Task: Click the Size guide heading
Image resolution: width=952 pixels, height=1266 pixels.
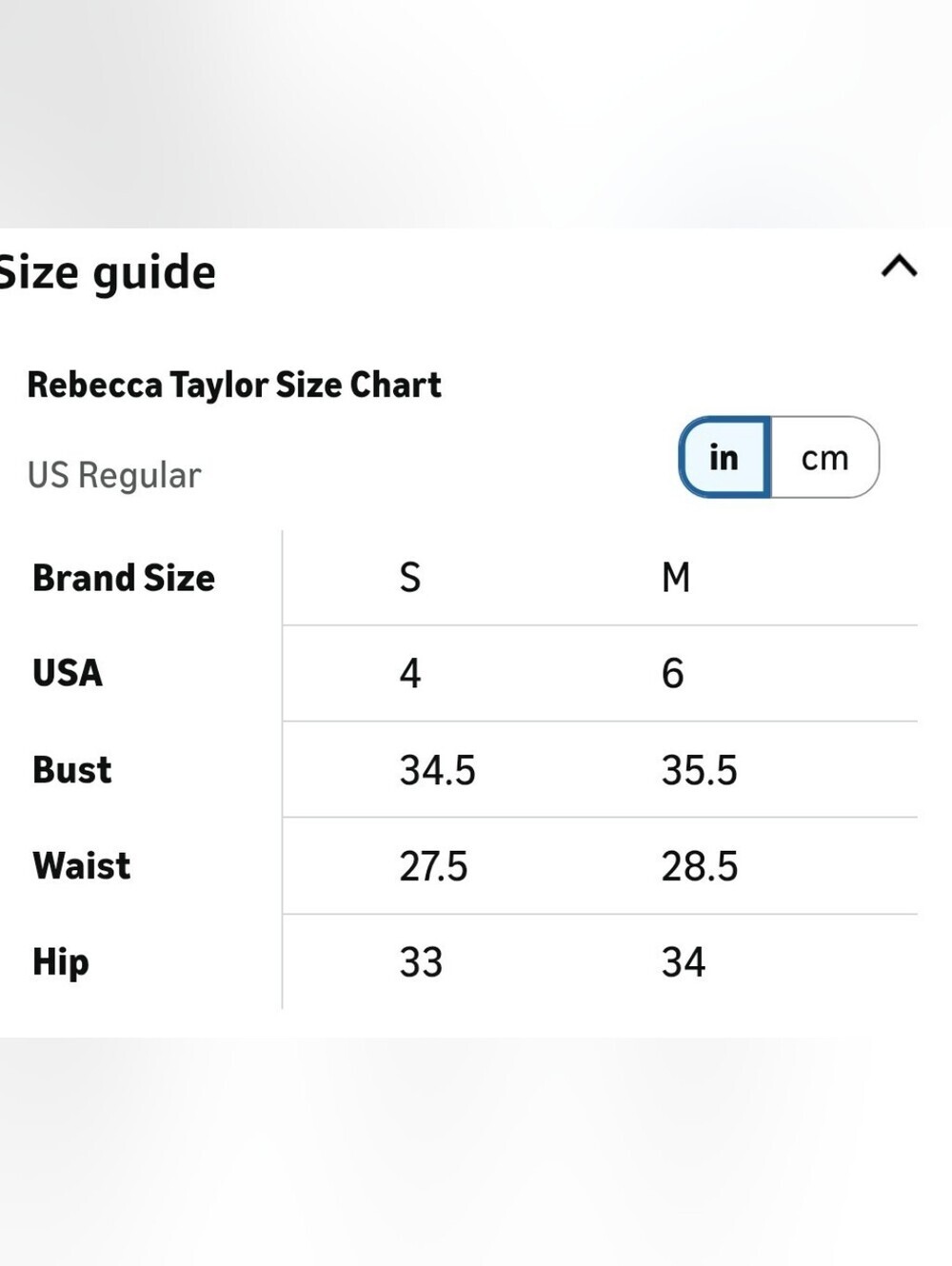Action: pos(108,274)
